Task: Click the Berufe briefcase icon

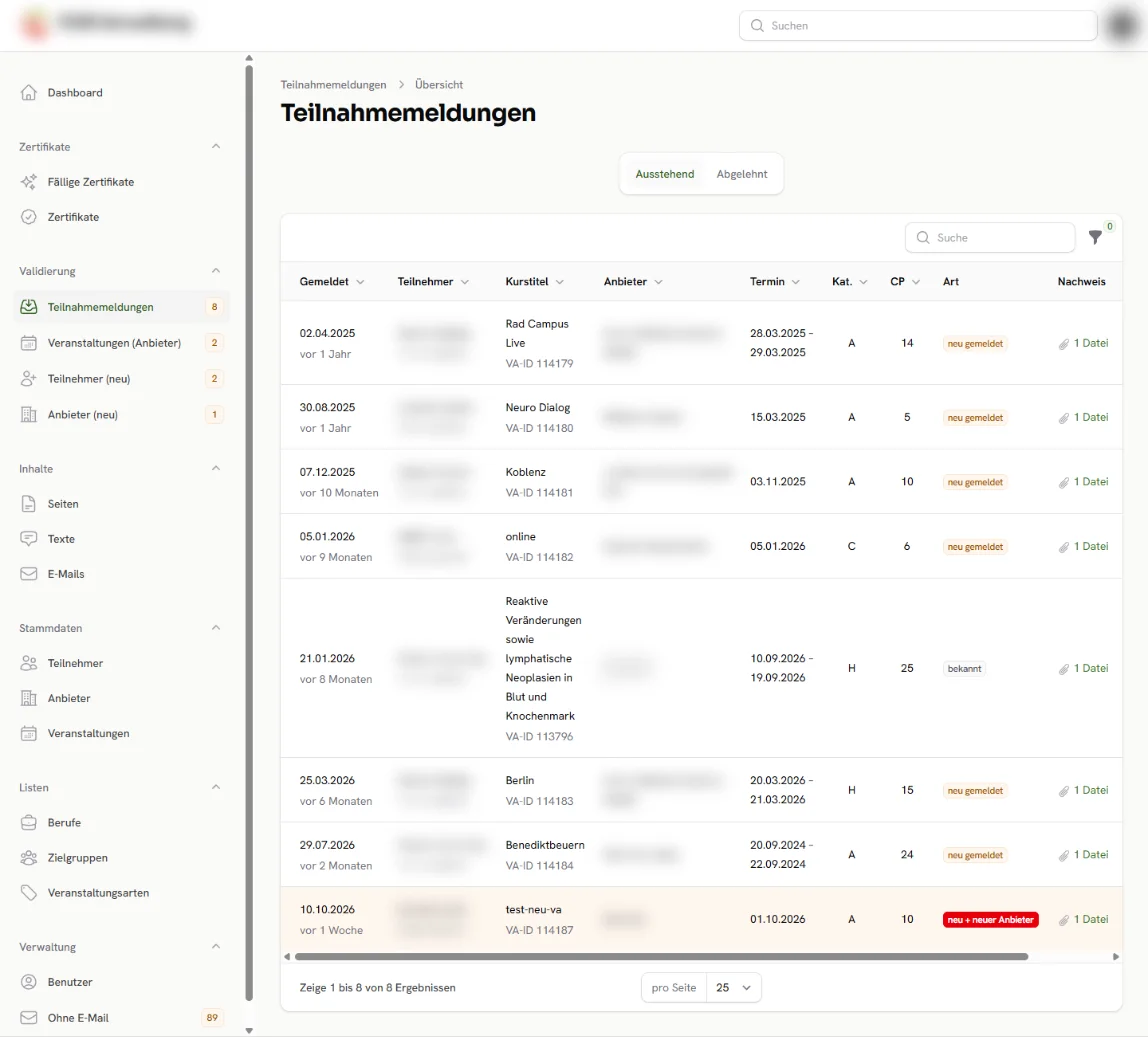Action: pos(29,822)
